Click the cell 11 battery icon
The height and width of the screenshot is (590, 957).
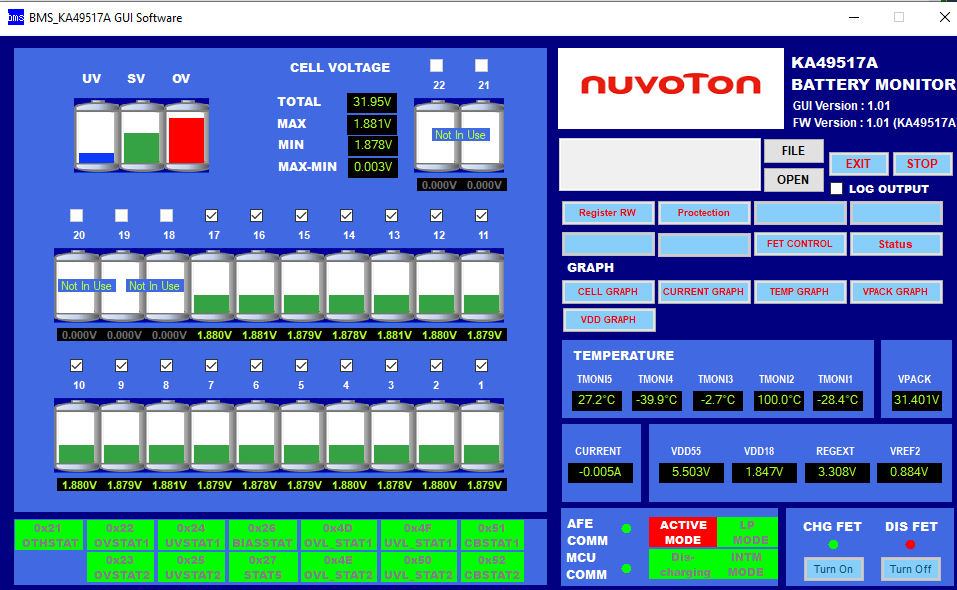pyautogui.click(x=482, y=286)
